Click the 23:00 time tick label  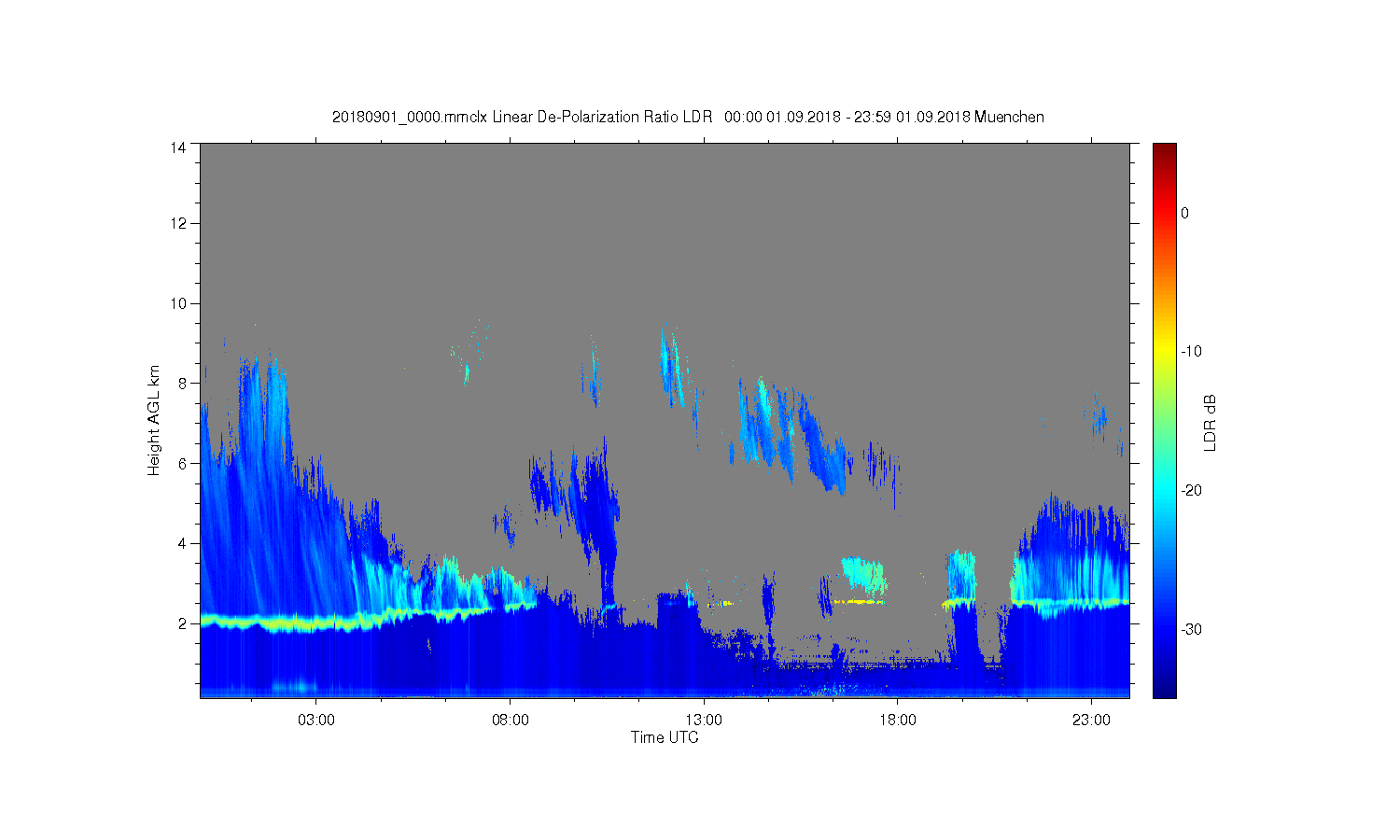[1092, 721]
